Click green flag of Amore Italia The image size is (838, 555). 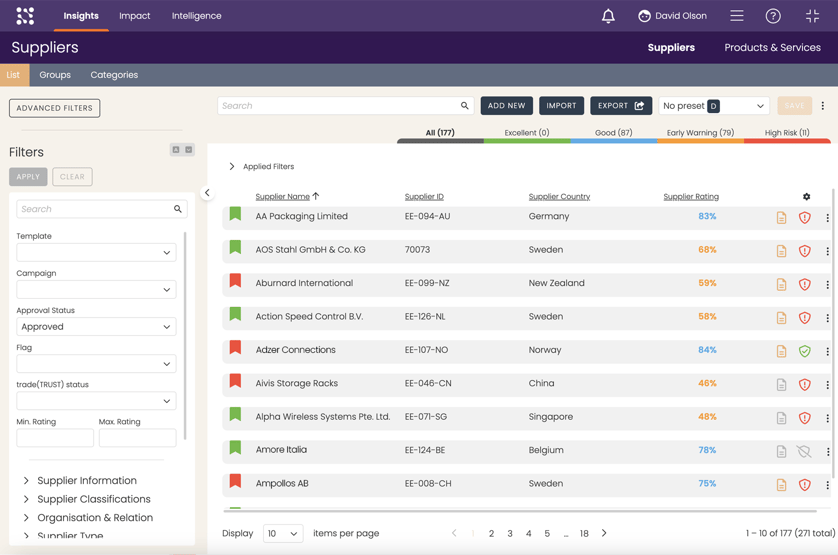[x=235, y=448]
